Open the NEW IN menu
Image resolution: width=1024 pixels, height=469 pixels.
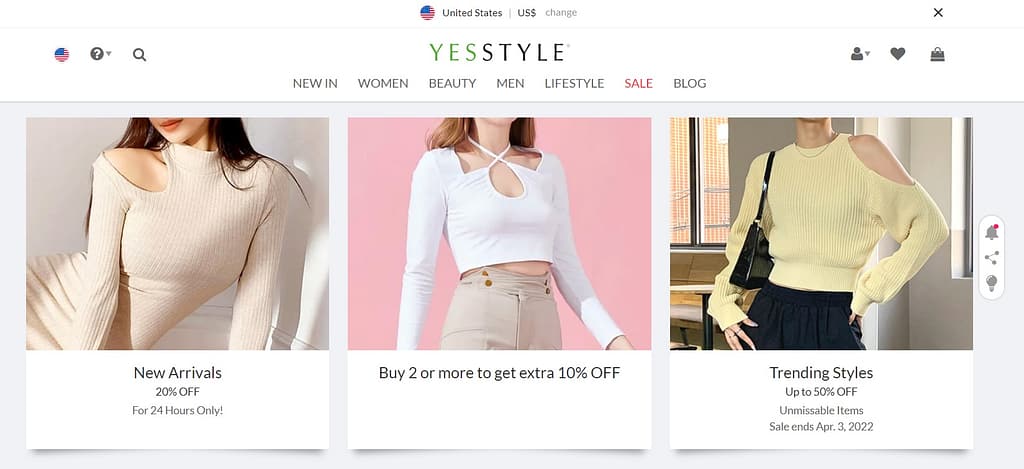click(x=315, y=83)
